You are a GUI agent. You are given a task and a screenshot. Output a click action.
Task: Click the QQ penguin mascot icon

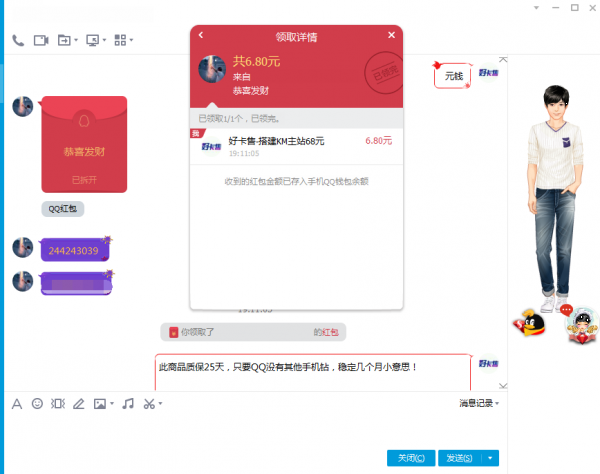[x=529, y=323]
